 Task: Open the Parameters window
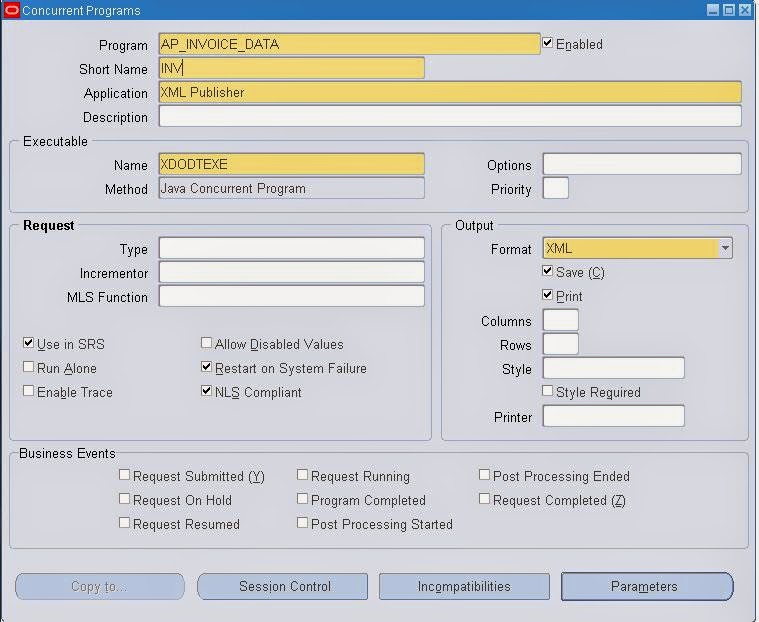coord(647,587)
